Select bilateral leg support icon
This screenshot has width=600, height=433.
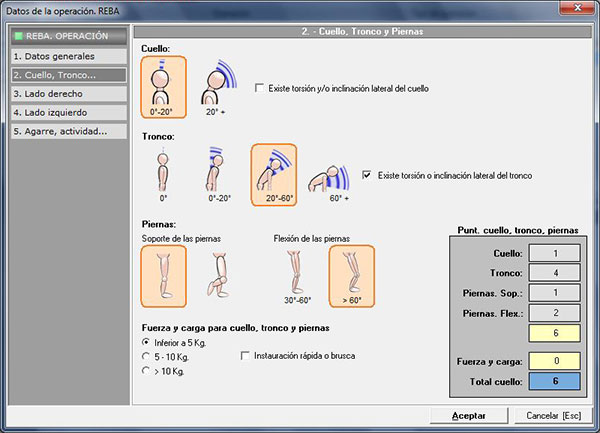(x=164, y=276)
